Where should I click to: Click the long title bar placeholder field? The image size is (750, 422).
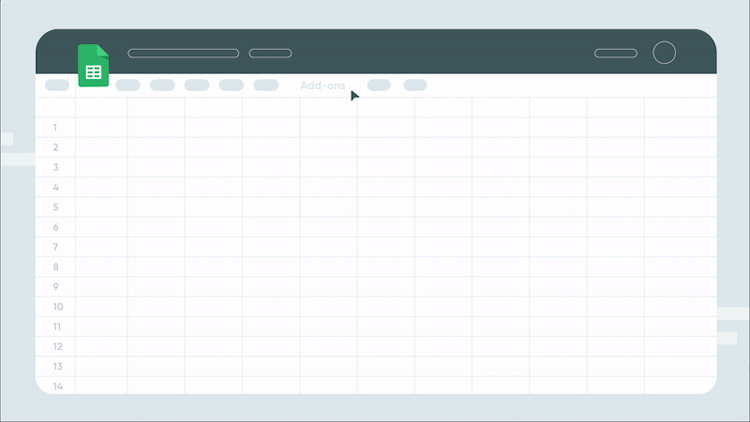click(x=183, y=53)
